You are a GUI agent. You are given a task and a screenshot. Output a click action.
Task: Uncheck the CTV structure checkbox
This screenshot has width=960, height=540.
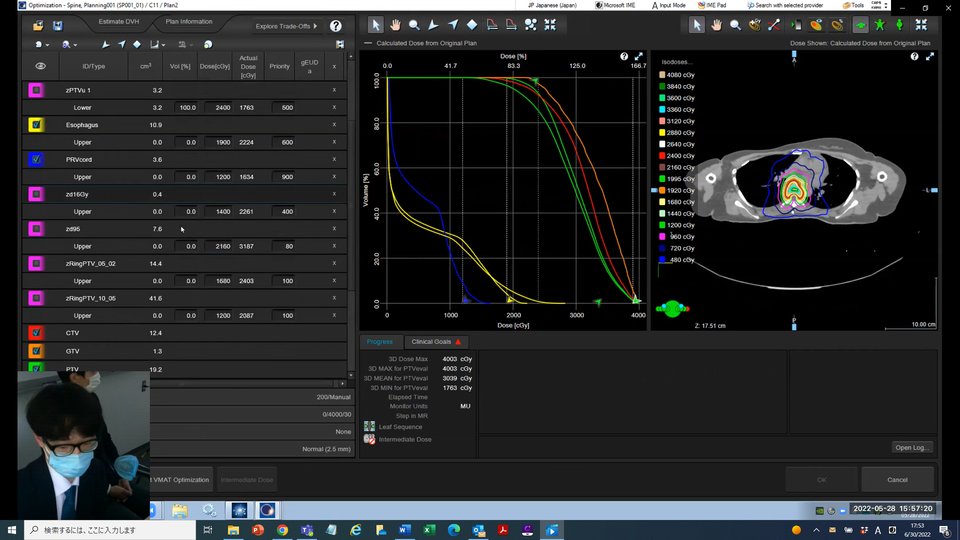pyautogui.click(x=36, y=333)
